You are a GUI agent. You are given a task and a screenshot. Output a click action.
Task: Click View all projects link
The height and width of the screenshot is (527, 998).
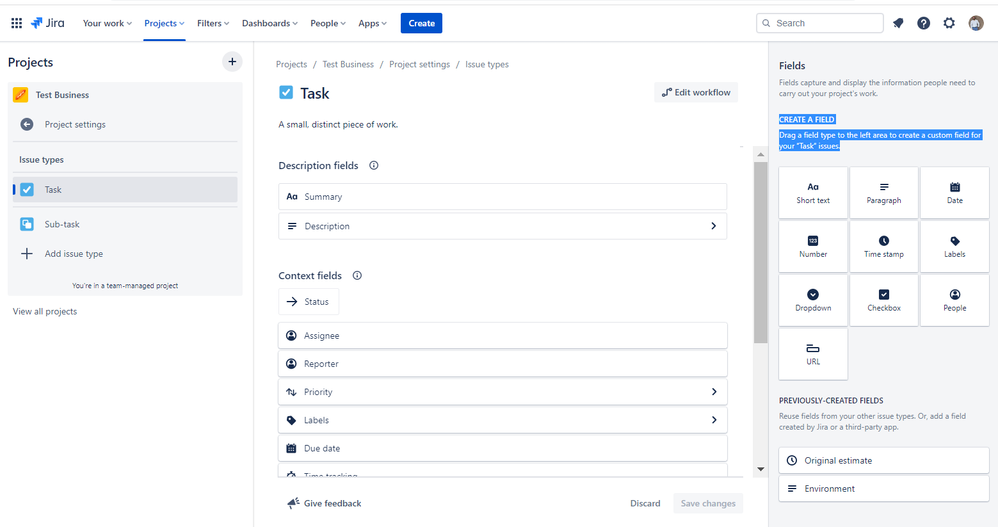click(x=45, y=311)
